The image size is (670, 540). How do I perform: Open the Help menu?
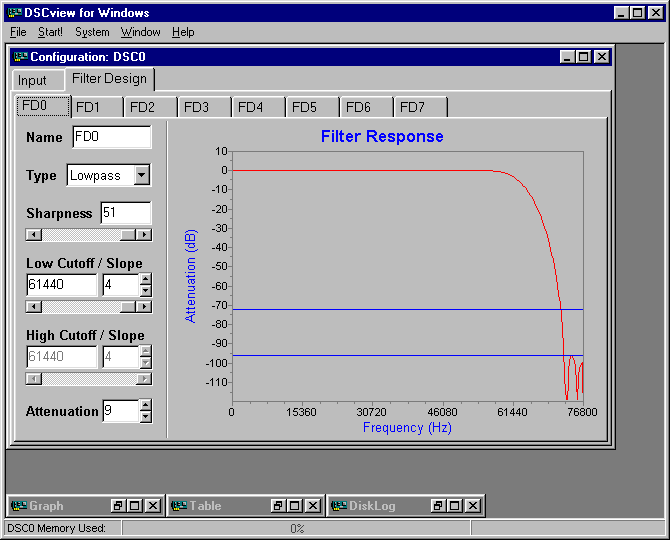[x=183, y=32]
